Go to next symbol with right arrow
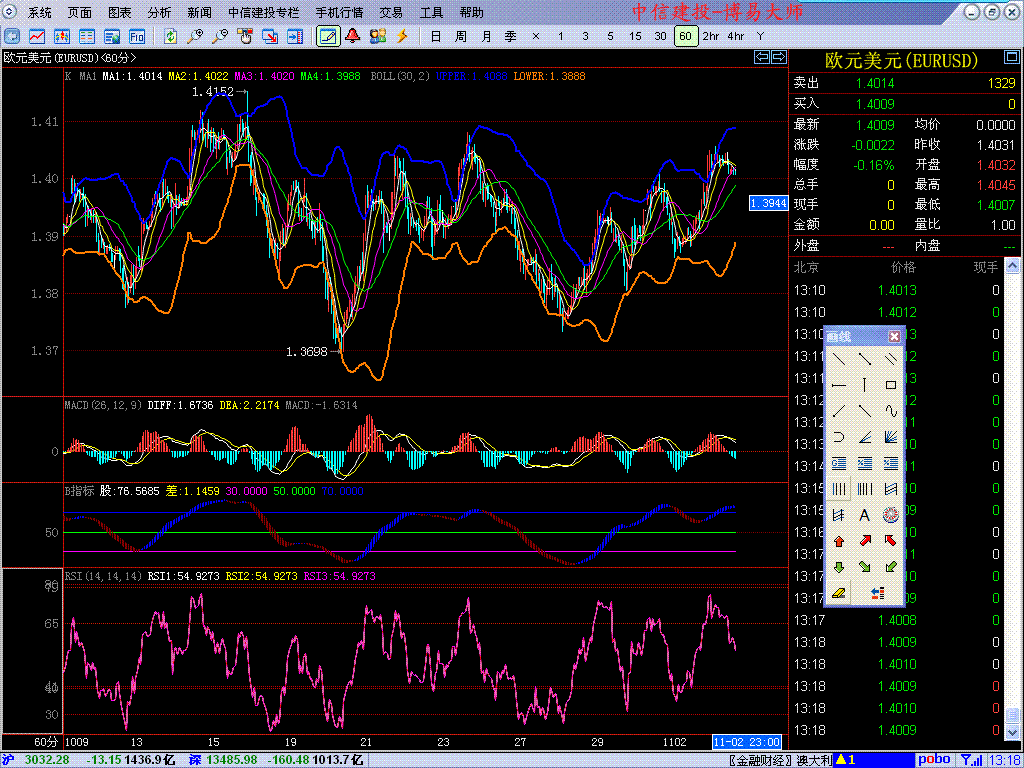 click(776, 58)
